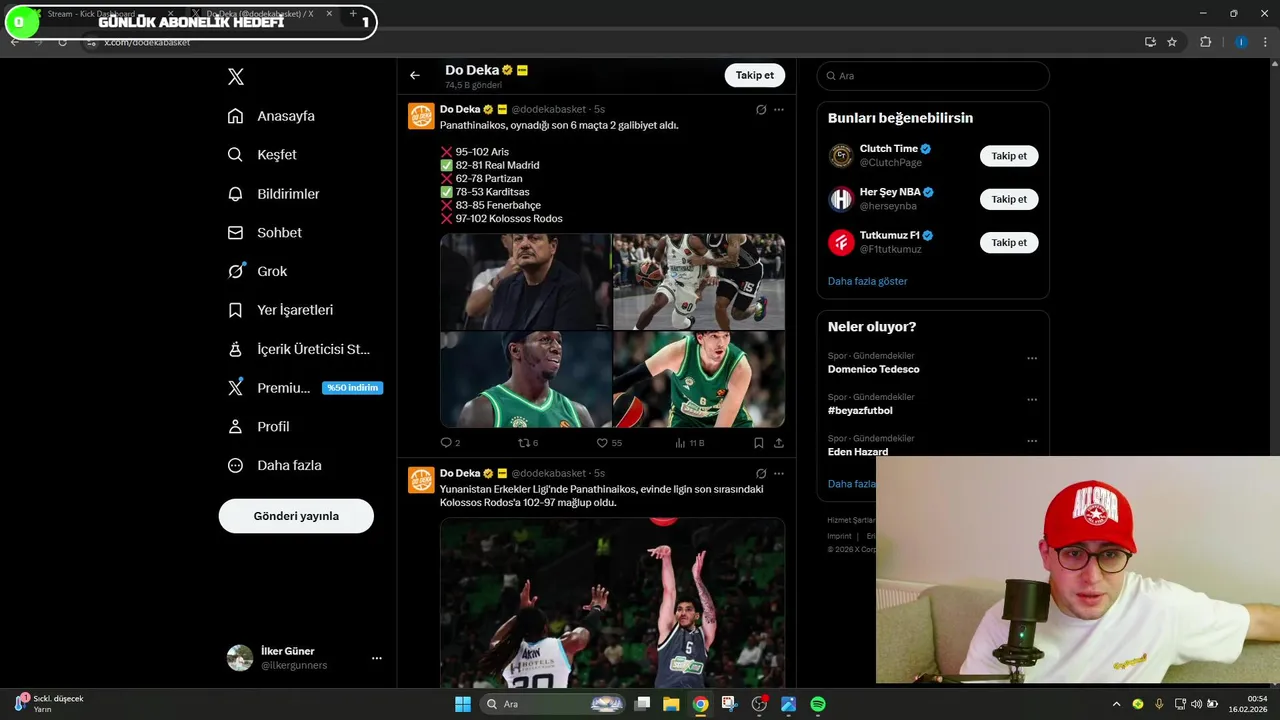Open the bottom-left green jersey player photo

(525, 379)
